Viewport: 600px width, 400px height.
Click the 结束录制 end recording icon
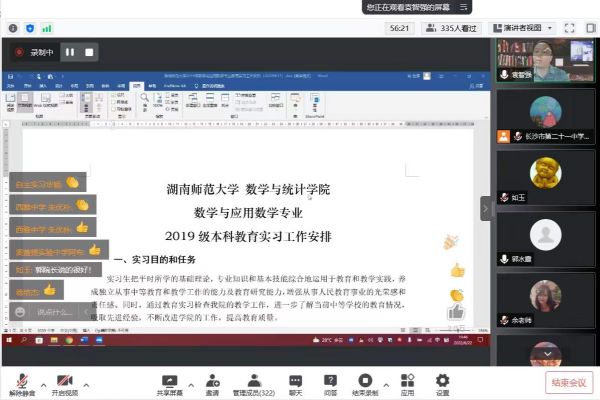(x=366, y=381)
